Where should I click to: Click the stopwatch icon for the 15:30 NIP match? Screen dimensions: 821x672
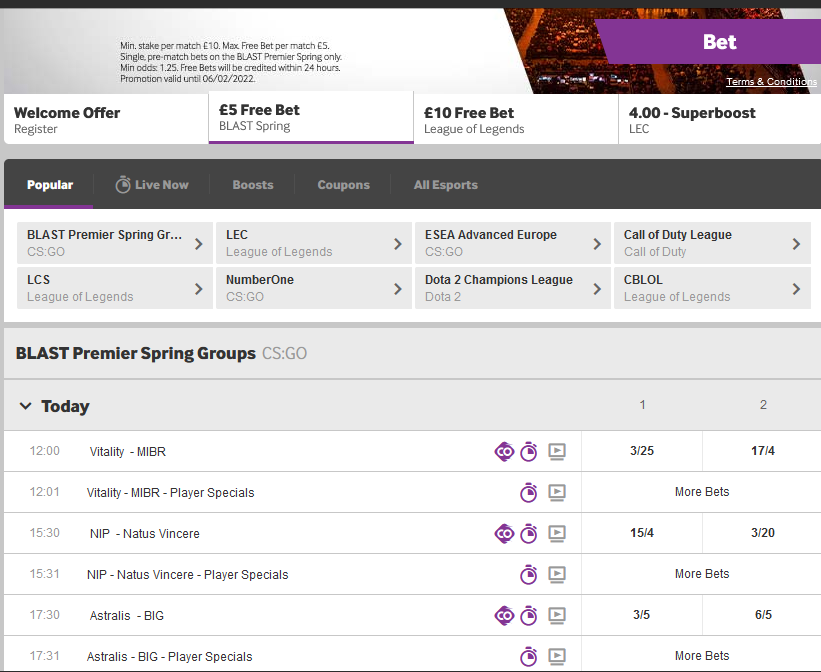tap(528, 533)
